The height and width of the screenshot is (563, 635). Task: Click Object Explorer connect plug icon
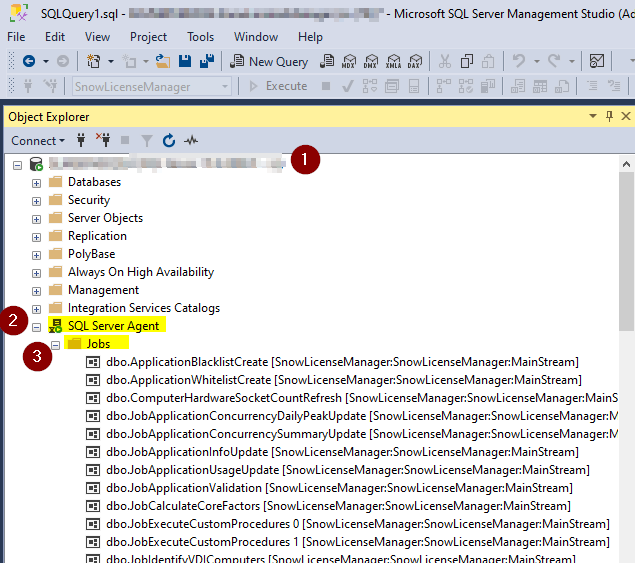point(81,141)
